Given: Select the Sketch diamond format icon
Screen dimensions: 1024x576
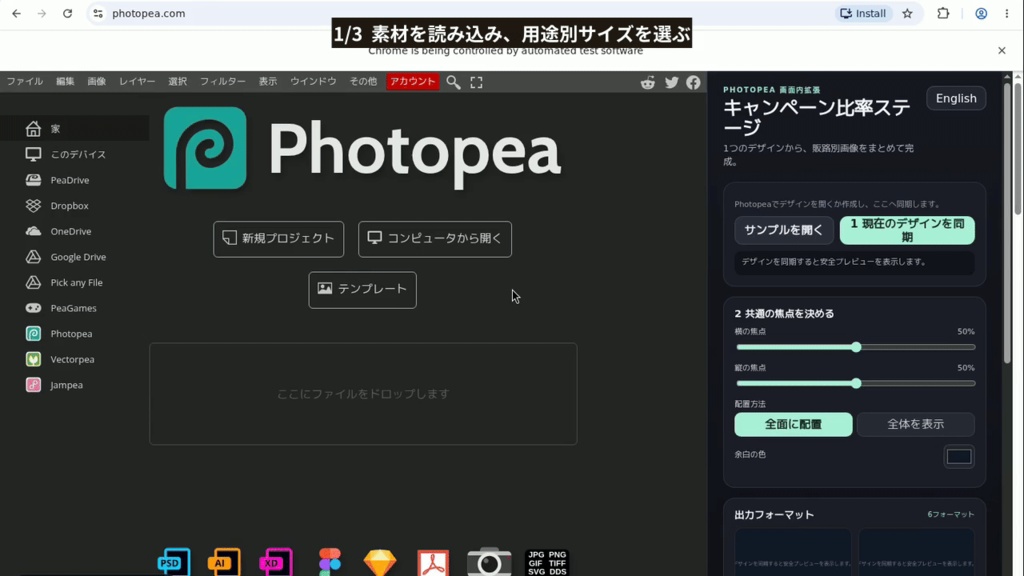Looking at the screenshot, I should (x=380, y=562).
